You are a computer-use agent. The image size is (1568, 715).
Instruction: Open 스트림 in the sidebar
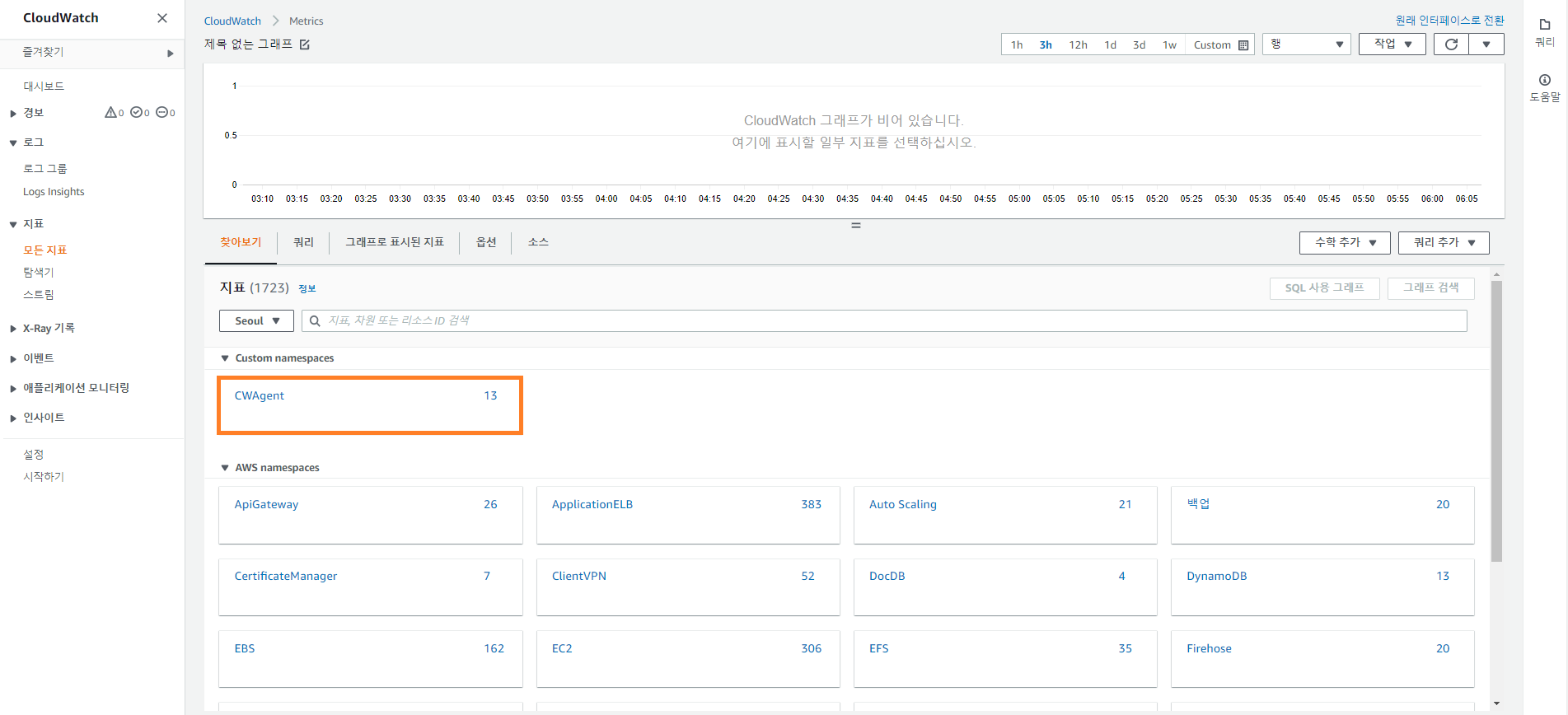39,295
